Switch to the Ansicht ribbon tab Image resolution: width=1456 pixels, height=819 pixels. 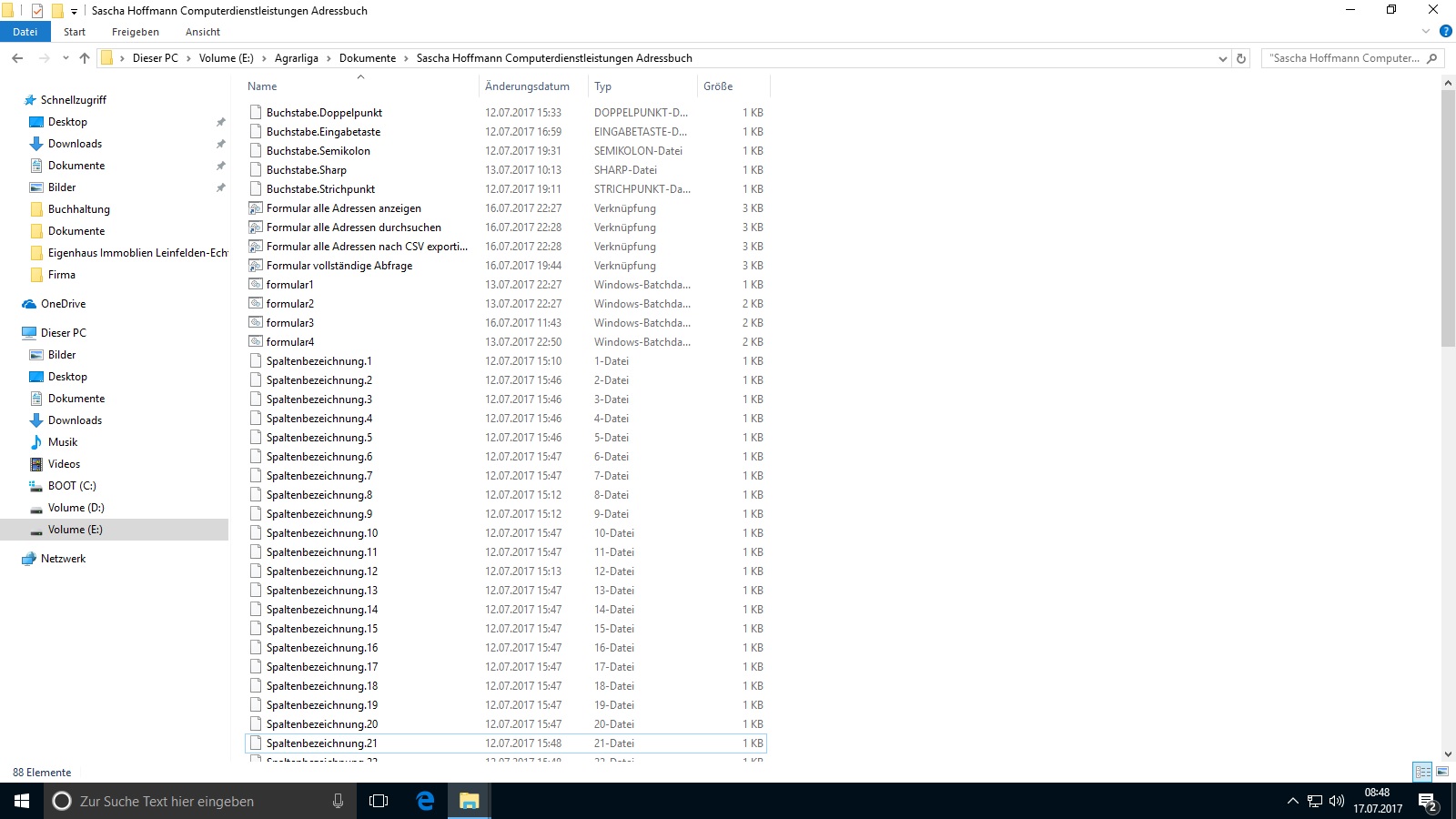click(202, 32)
